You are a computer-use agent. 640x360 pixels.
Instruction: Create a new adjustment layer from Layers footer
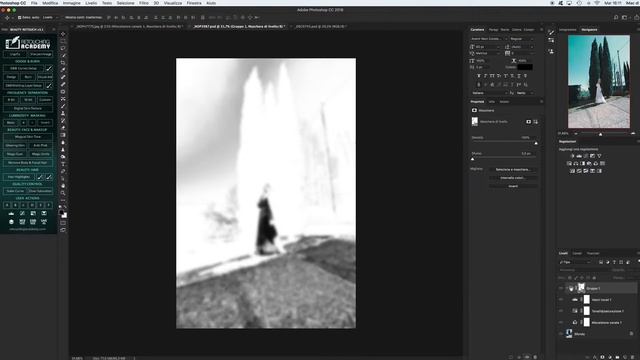609,357
